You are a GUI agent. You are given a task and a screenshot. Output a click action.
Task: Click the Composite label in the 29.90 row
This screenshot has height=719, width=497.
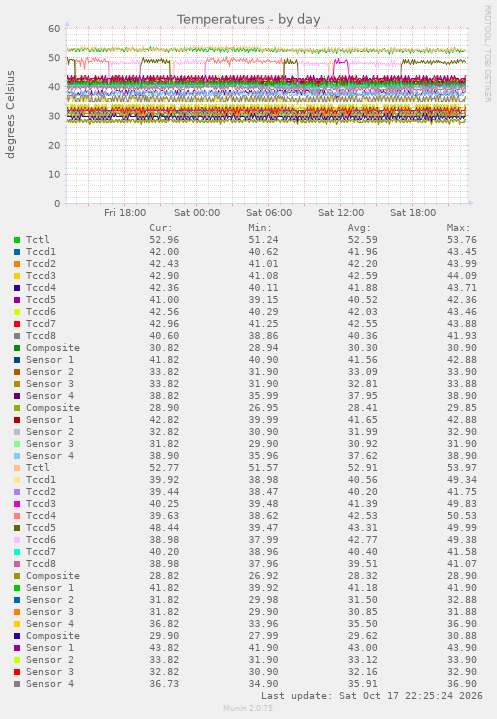[53, 636]
